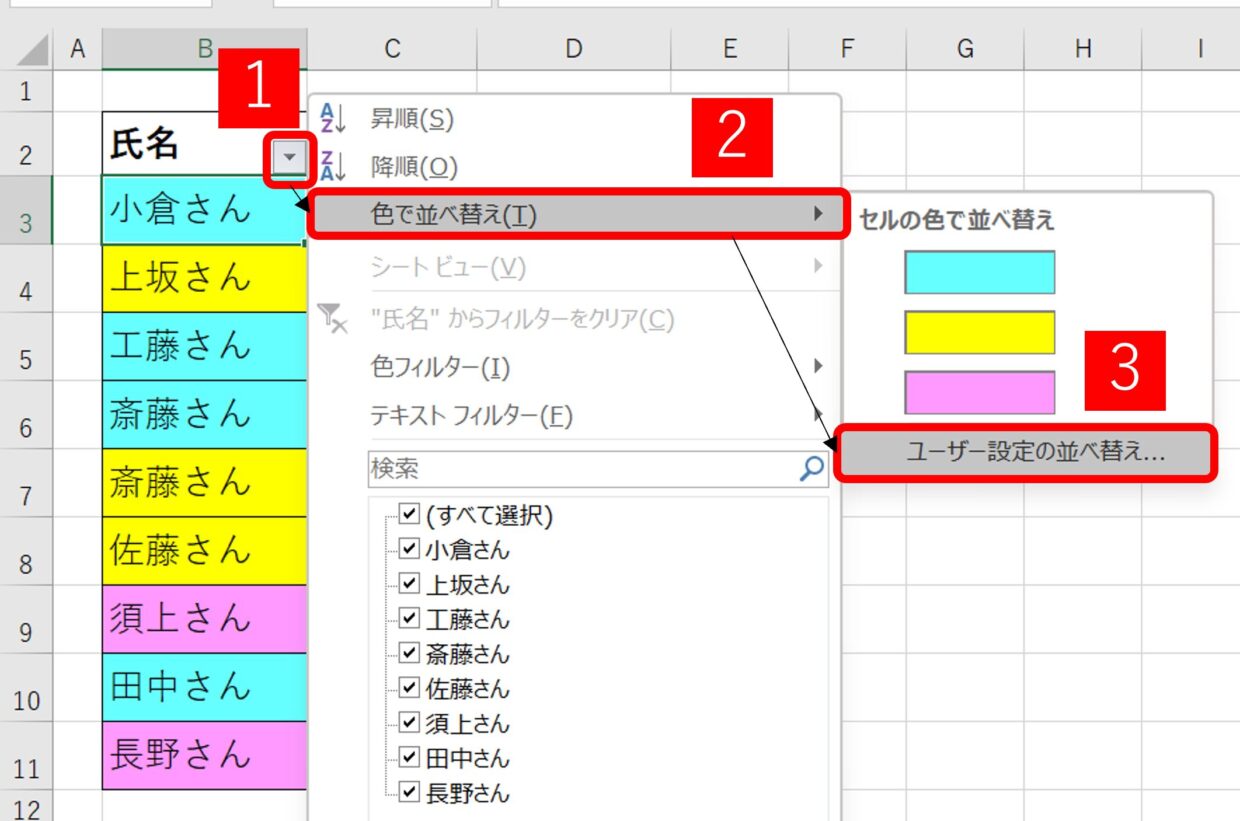Select cell containing 工藤さん
1240x821 pixels.
(204, 346)
